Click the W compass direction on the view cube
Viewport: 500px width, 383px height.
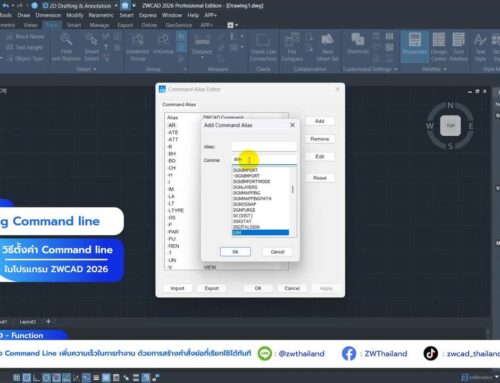[x=430, y=126]
